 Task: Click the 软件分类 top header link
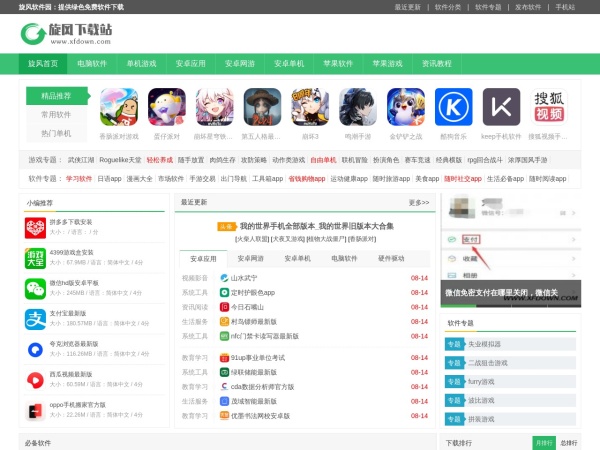coord(447,6)
